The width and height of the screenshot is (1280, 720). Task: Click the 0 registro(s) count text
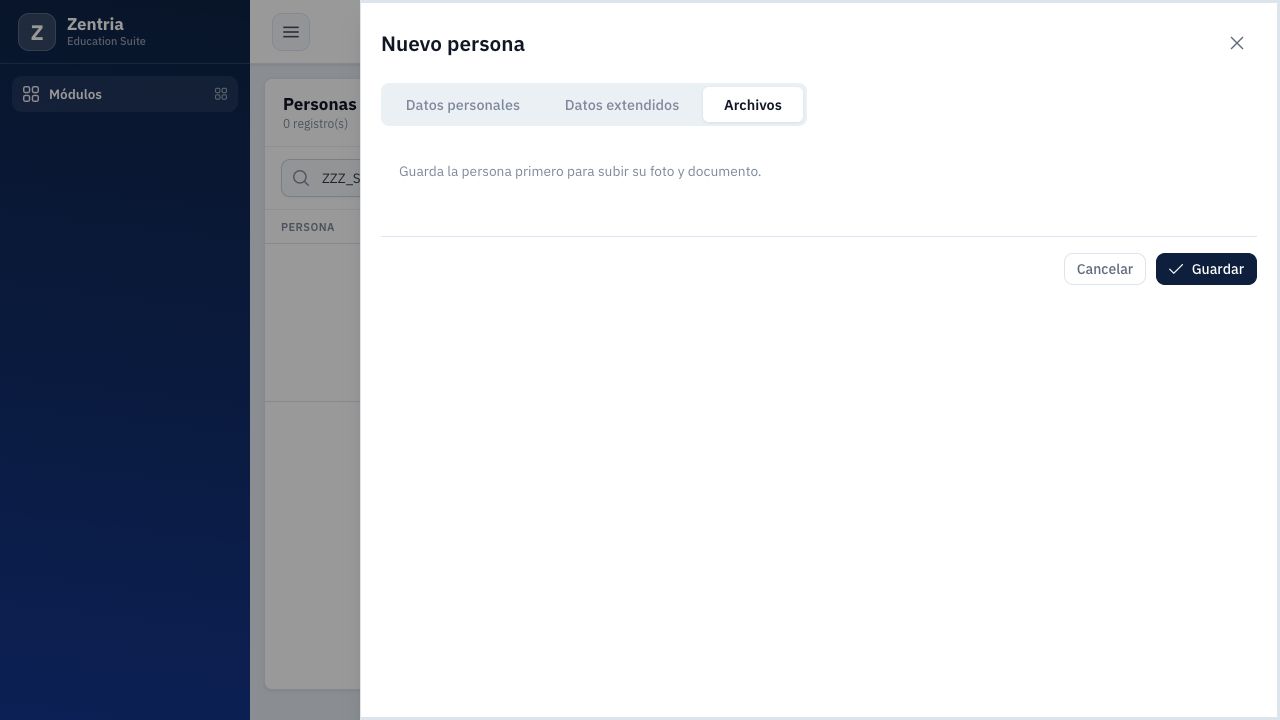click(315, 124)
